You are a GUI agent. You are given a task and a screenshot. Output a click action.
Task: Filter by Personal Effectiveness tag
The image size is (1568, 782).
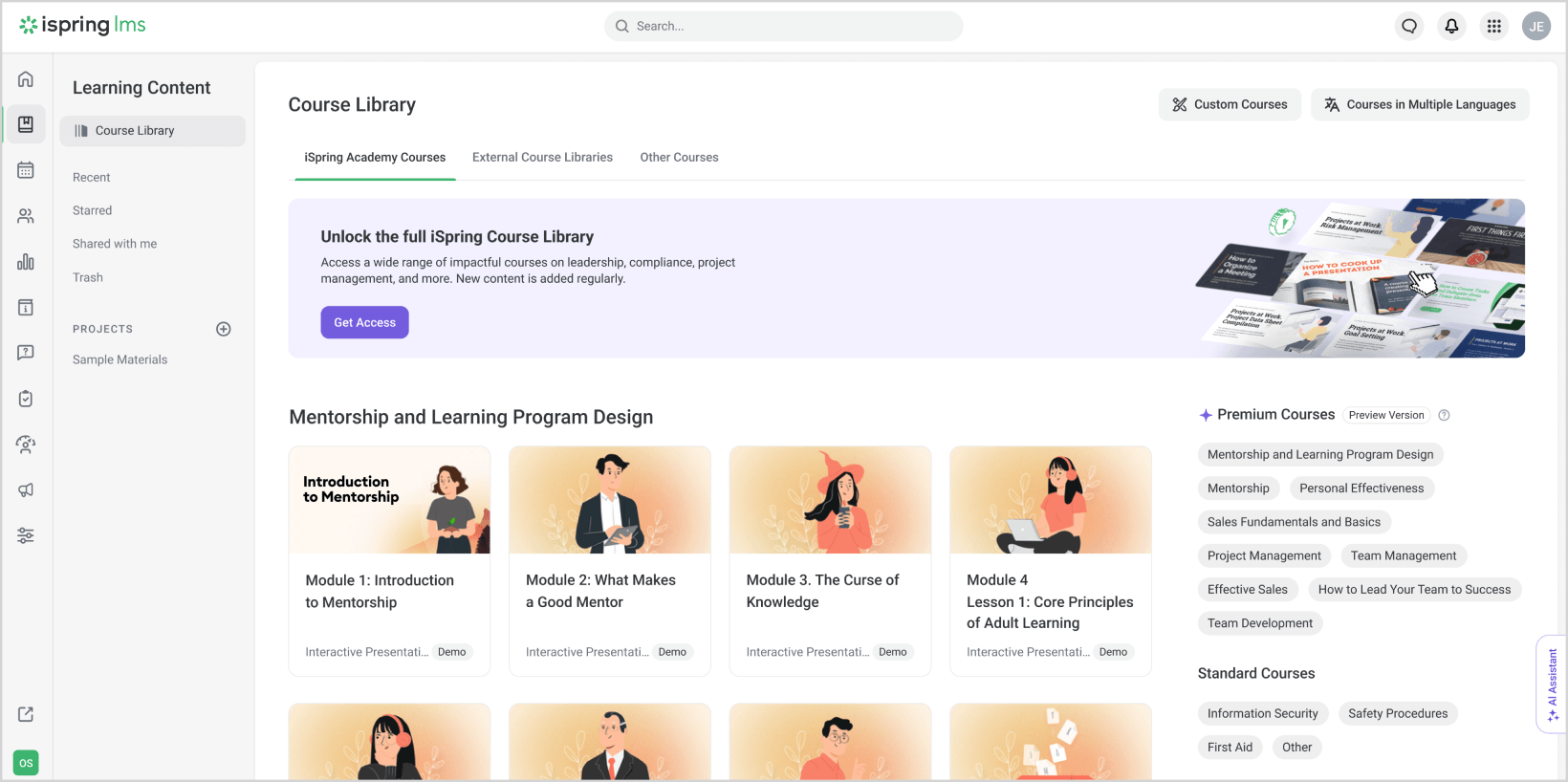click(x=1361, y=489)
